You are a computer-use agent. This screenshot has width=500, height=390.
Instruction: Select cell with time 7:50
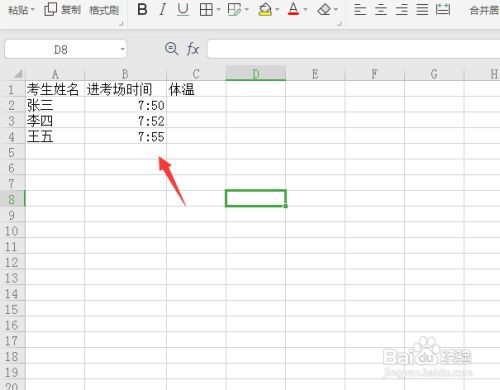pos(125,105)
